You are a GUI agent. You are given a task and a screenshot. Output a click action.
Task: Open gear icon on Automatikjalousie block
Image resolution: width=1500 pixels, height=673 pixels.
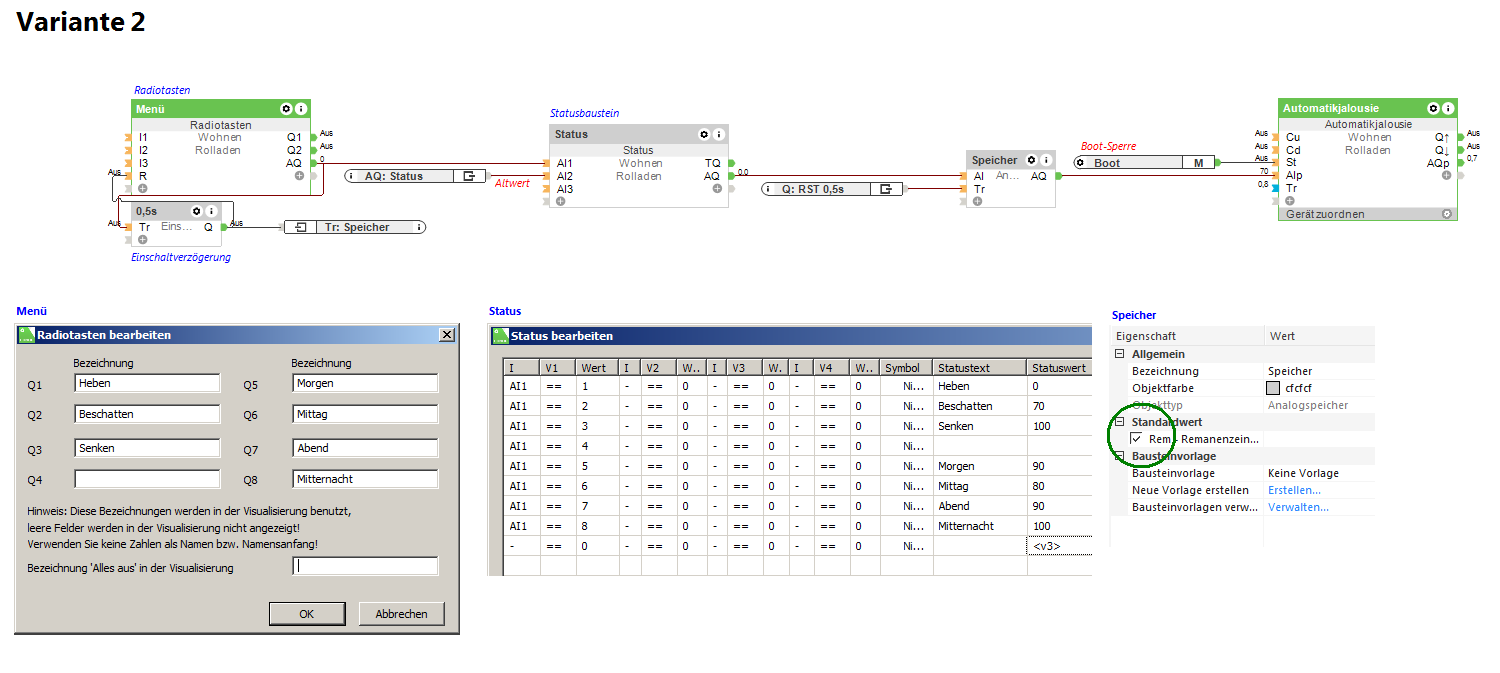tap(1433, 108)
